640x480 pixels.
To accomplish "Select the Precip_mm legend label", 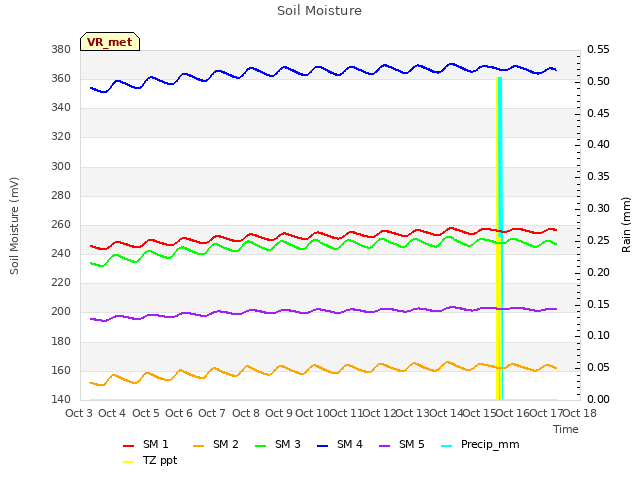I will [x=490, y=444].
